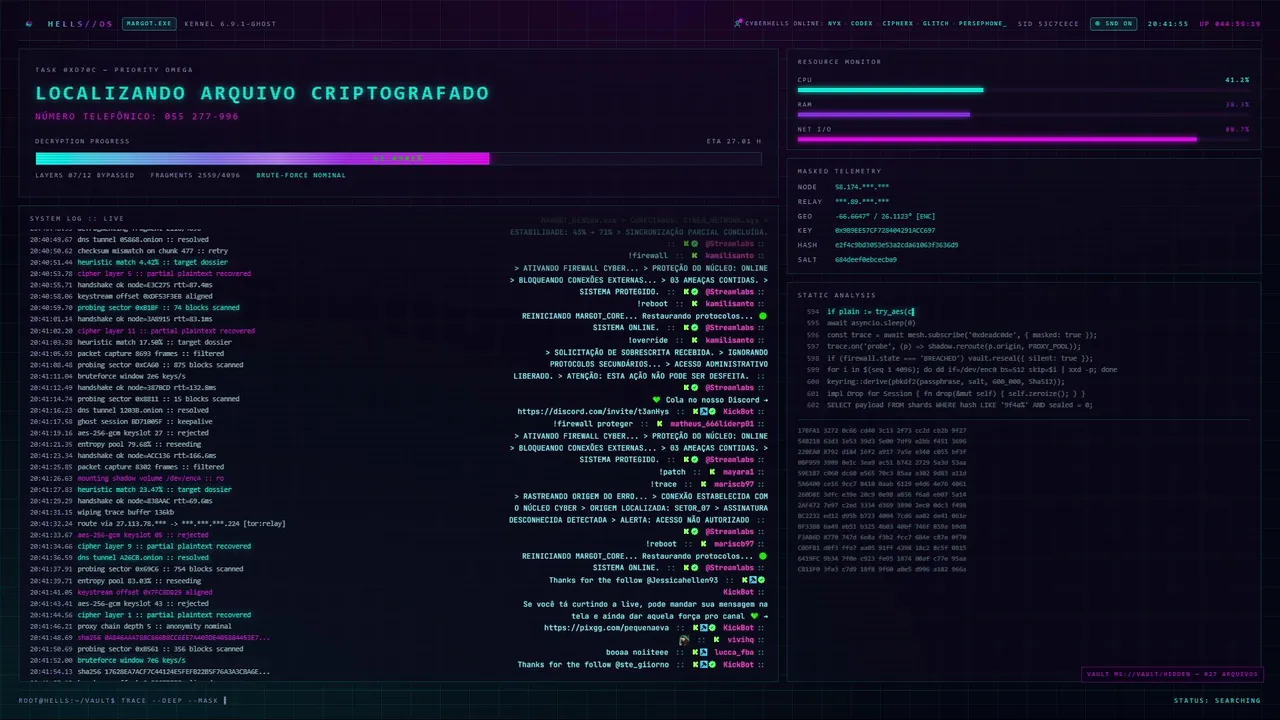Click the Cyberhells online rocket icon
This screenshot has height=720, width=1280.
tap(738, 23)
